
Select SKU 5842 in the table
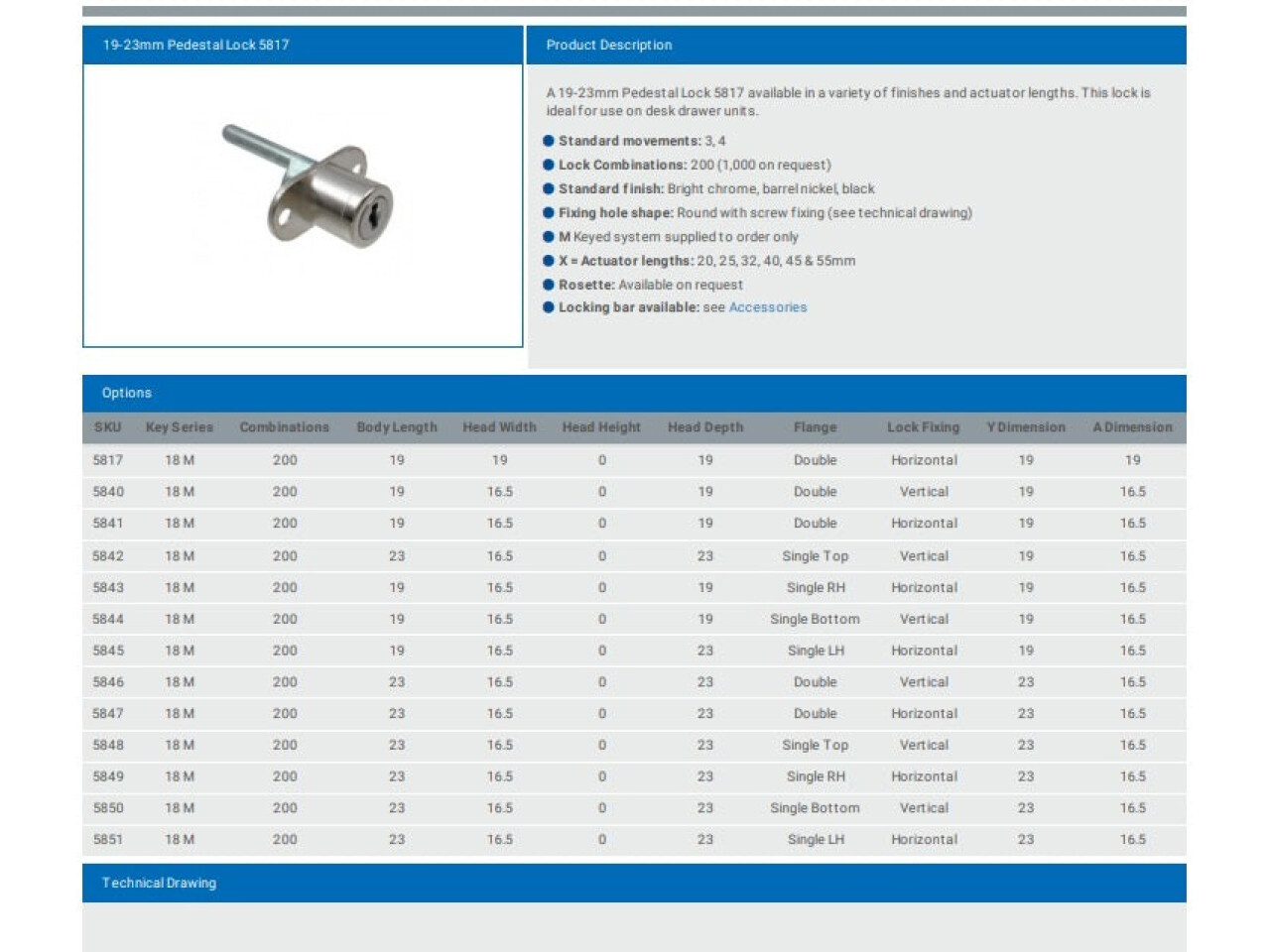[x=108, y=556]
